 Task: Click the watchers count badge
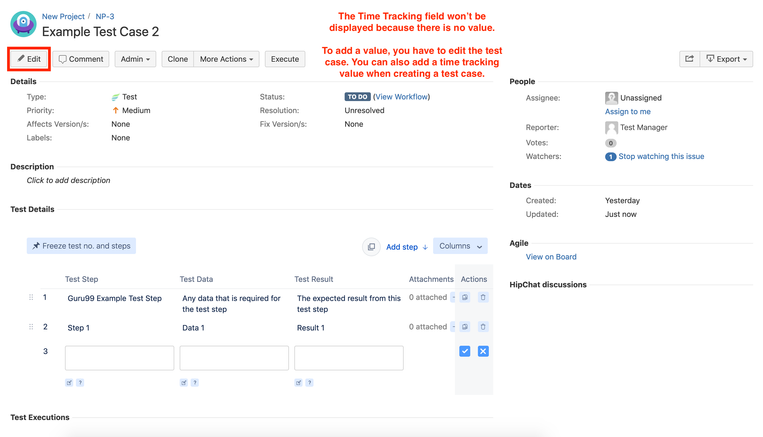pos(610,157)
